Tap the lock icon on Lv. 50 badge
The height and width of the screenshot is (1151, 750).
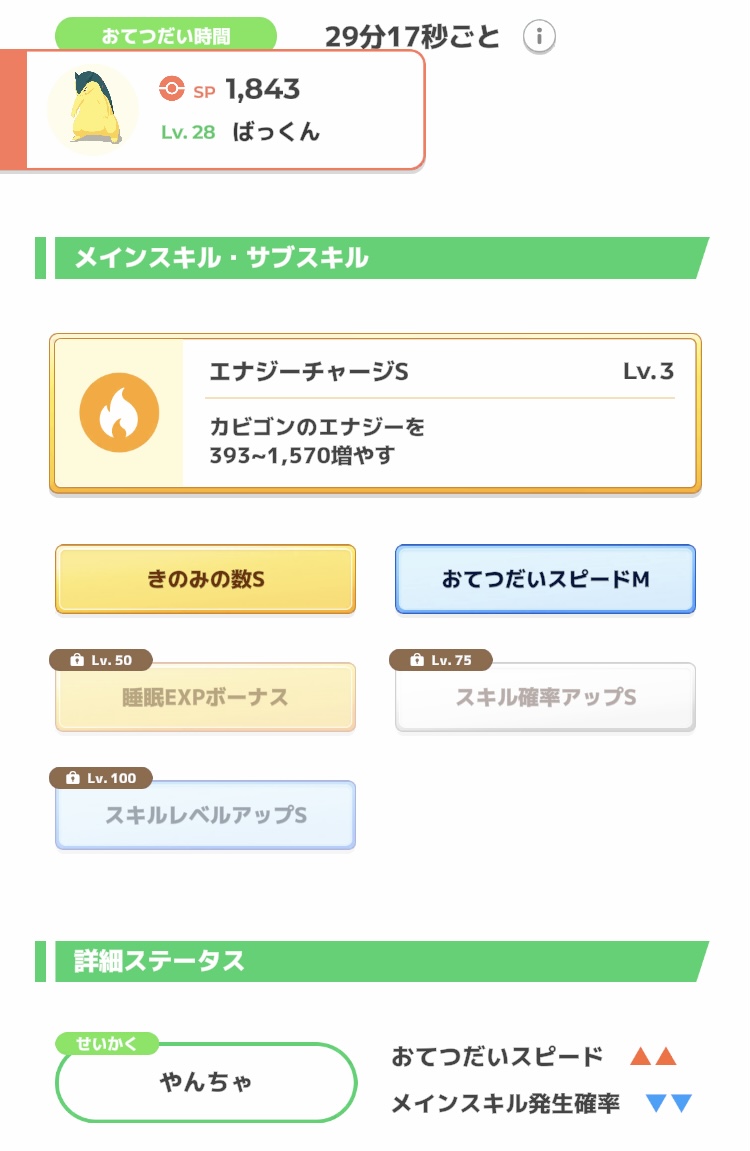point(76,660)
